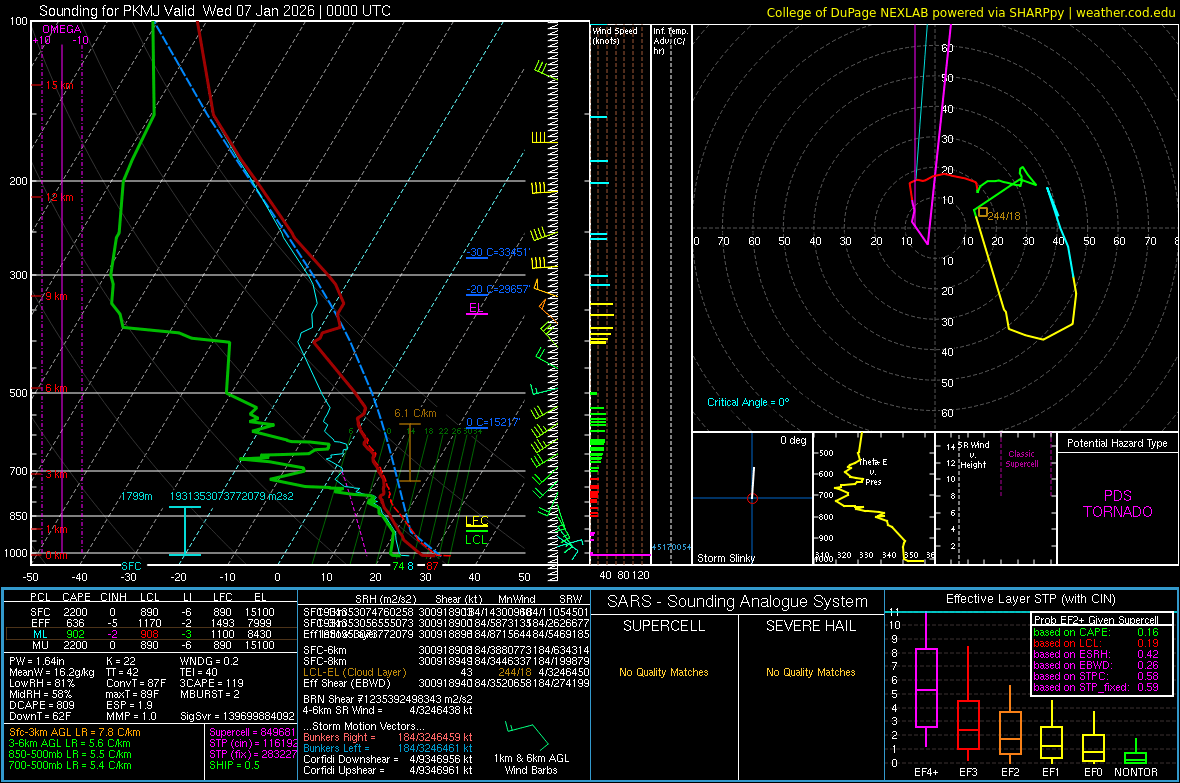
Task: Click the OMEGA label on the skew-T
Action: [62, 29]
